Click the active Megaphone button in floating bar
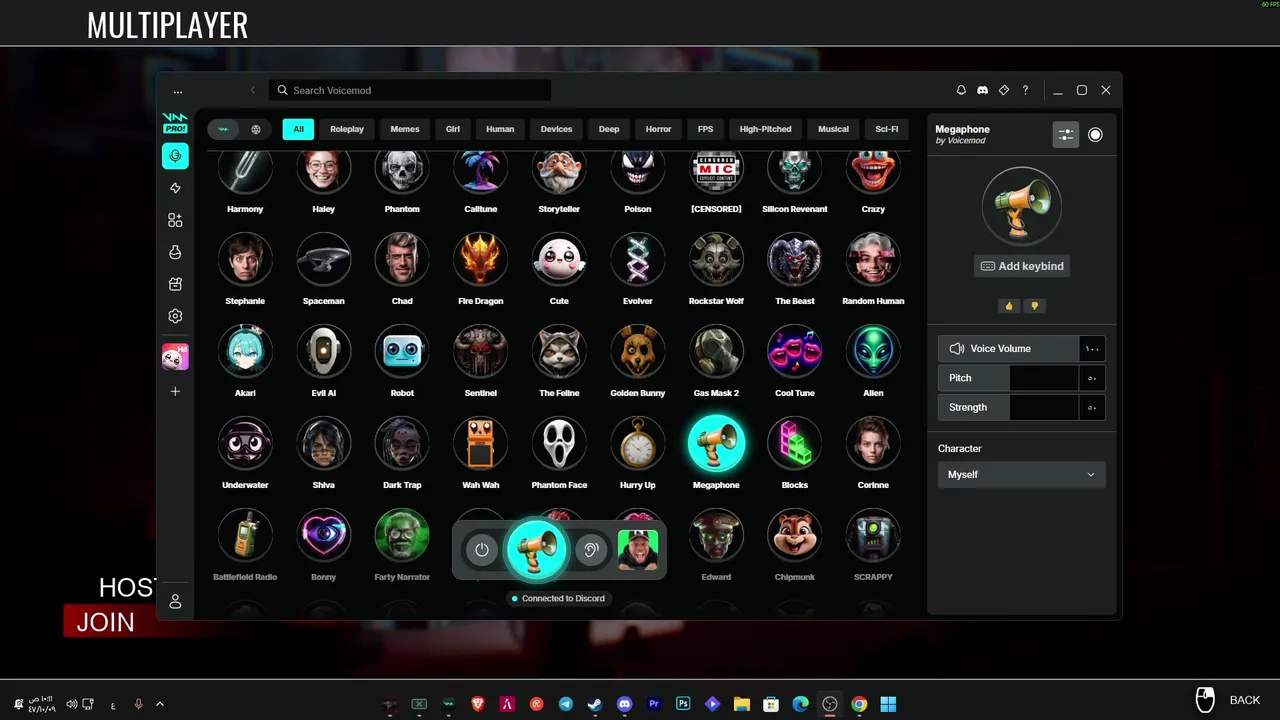The image size is (1280, 720). (536, 549)
